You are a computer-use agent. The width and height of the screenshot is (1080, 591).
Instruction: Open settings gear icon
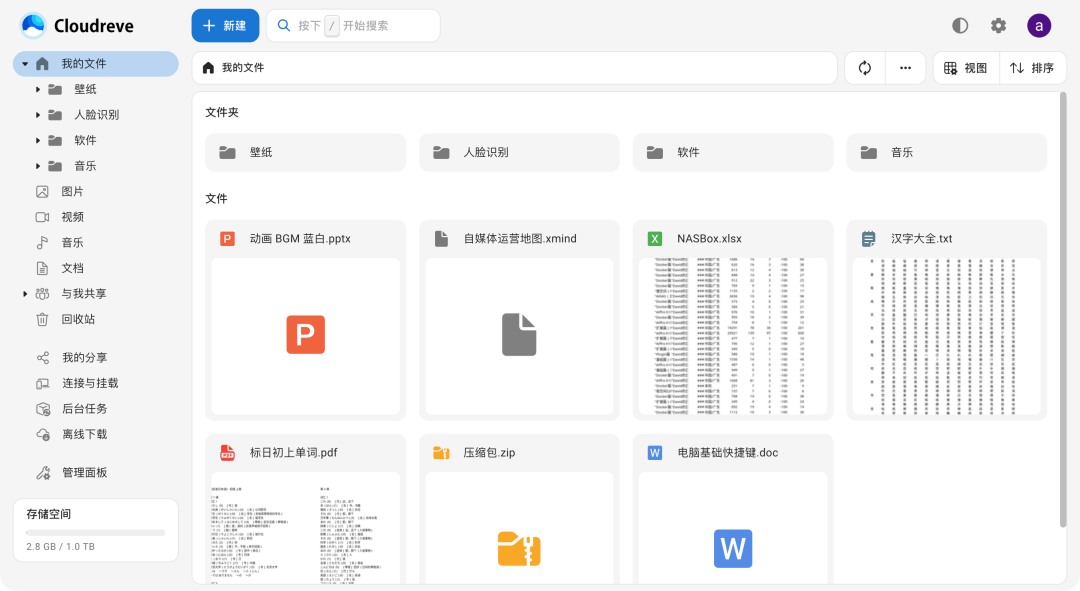tap(998, 26)
